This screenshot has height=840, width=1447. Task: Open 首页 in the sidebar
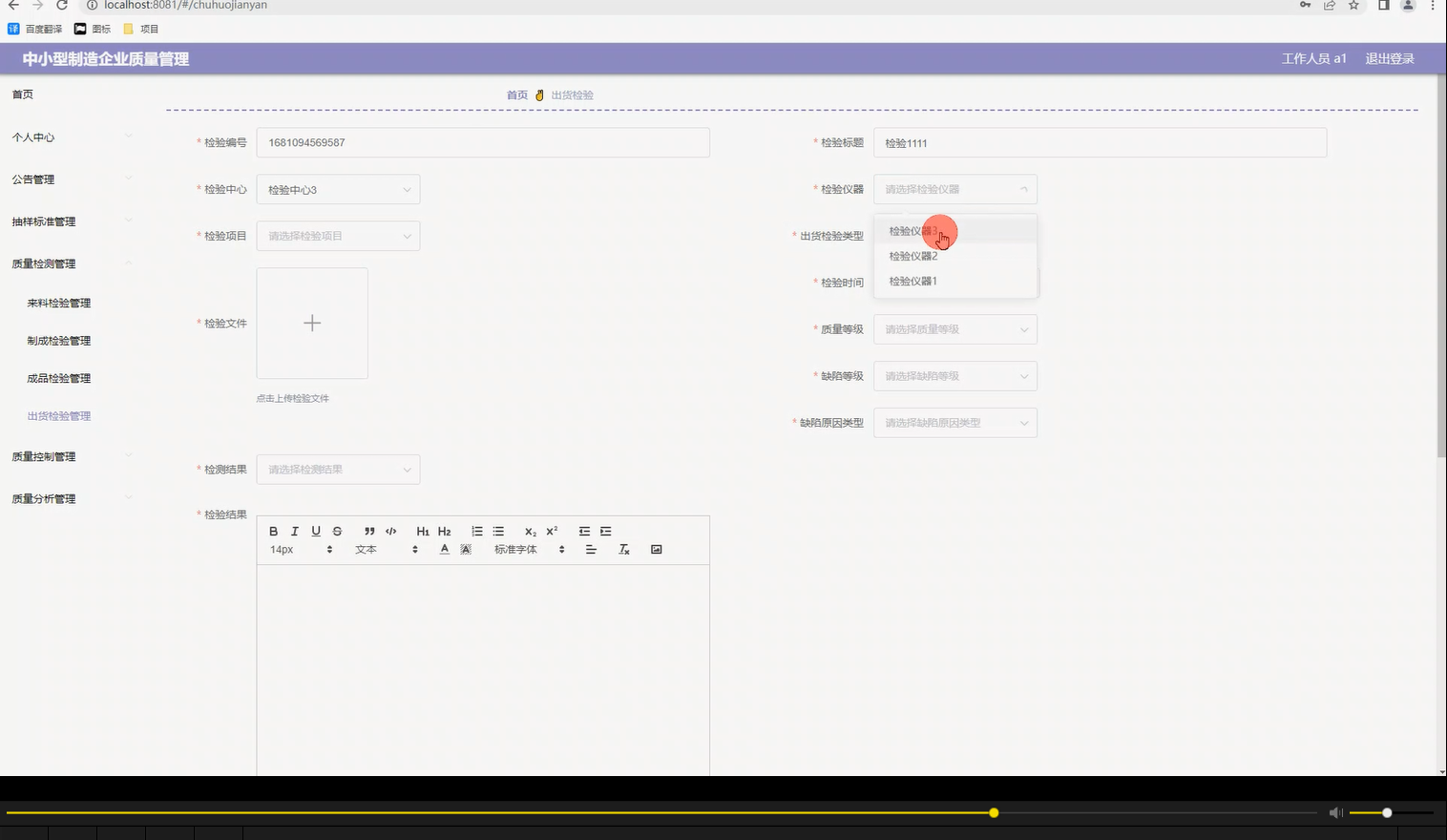23,94
